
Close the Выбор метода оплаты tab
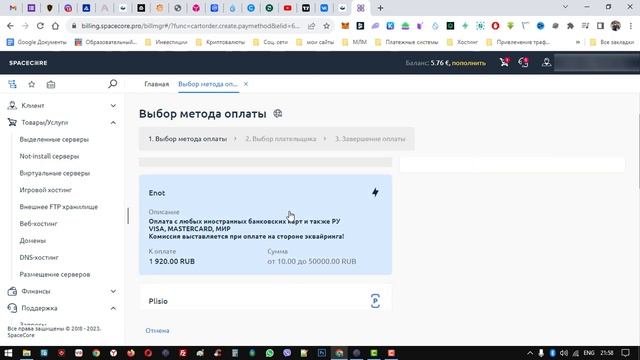coord(246,84)
